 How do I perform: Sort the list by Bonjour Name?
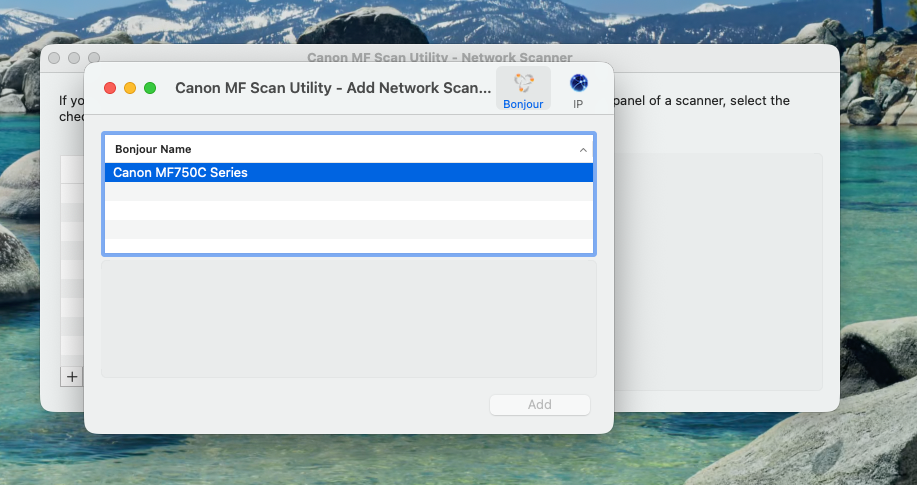(x=349, y=149)
